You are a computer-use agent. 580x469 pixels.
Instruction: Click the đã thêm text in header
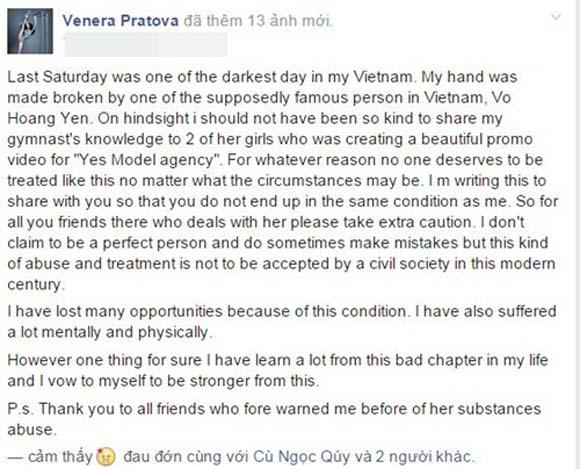pyautogui.click(x=213, y=20)
